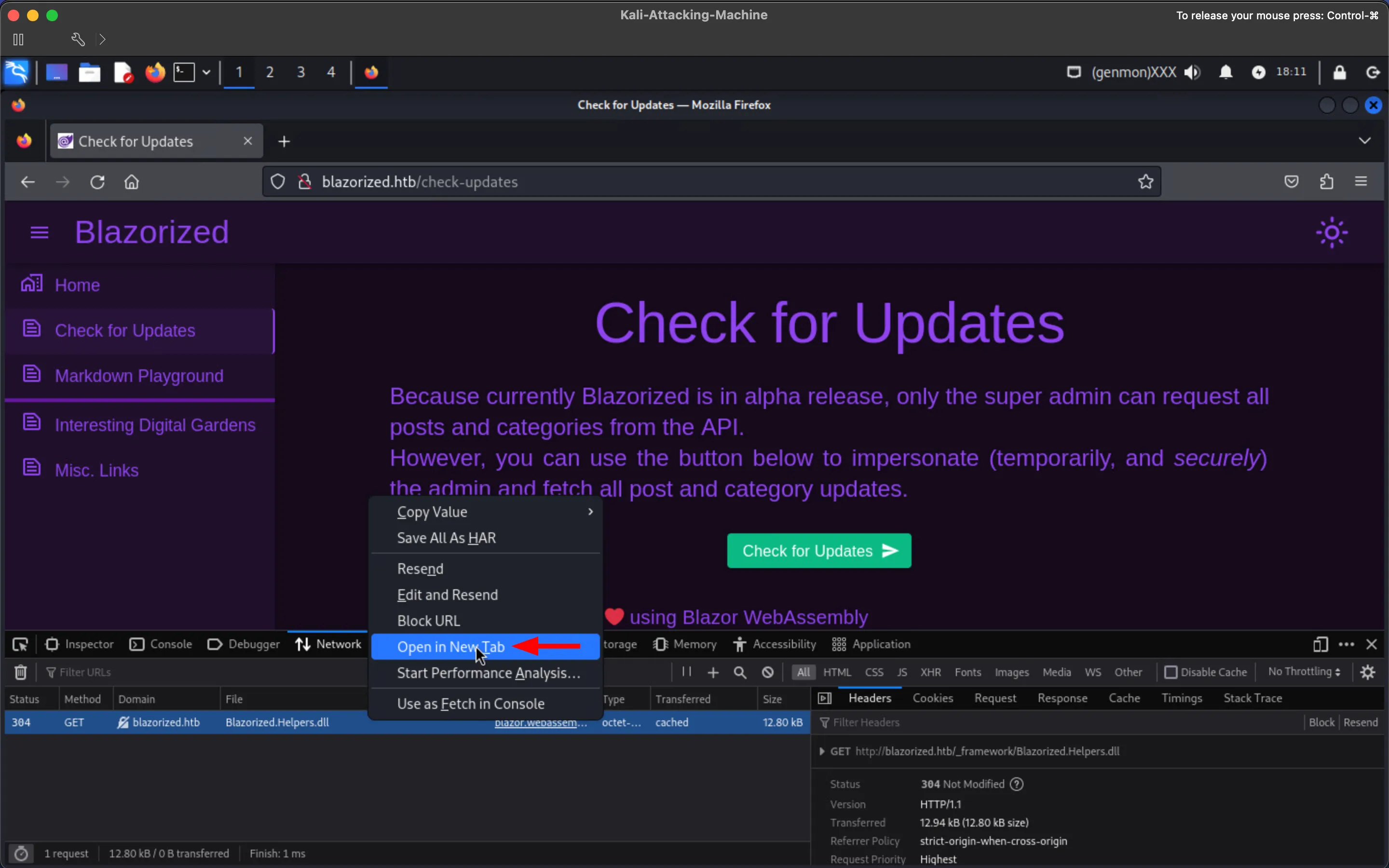The height and width of the screenshot is (868, 1389).
Task: Filter requests by Images
Action: 1011,672
